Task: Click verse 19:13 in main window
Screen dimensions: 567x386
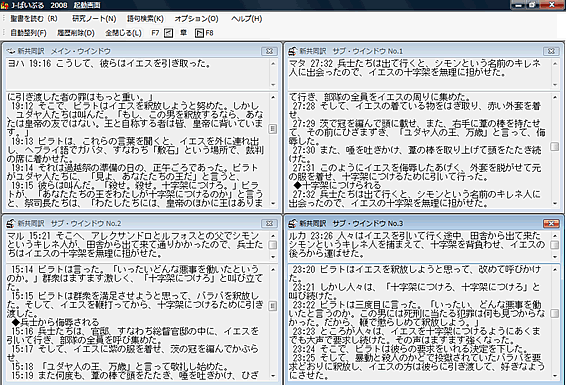Action: (135, 150)
